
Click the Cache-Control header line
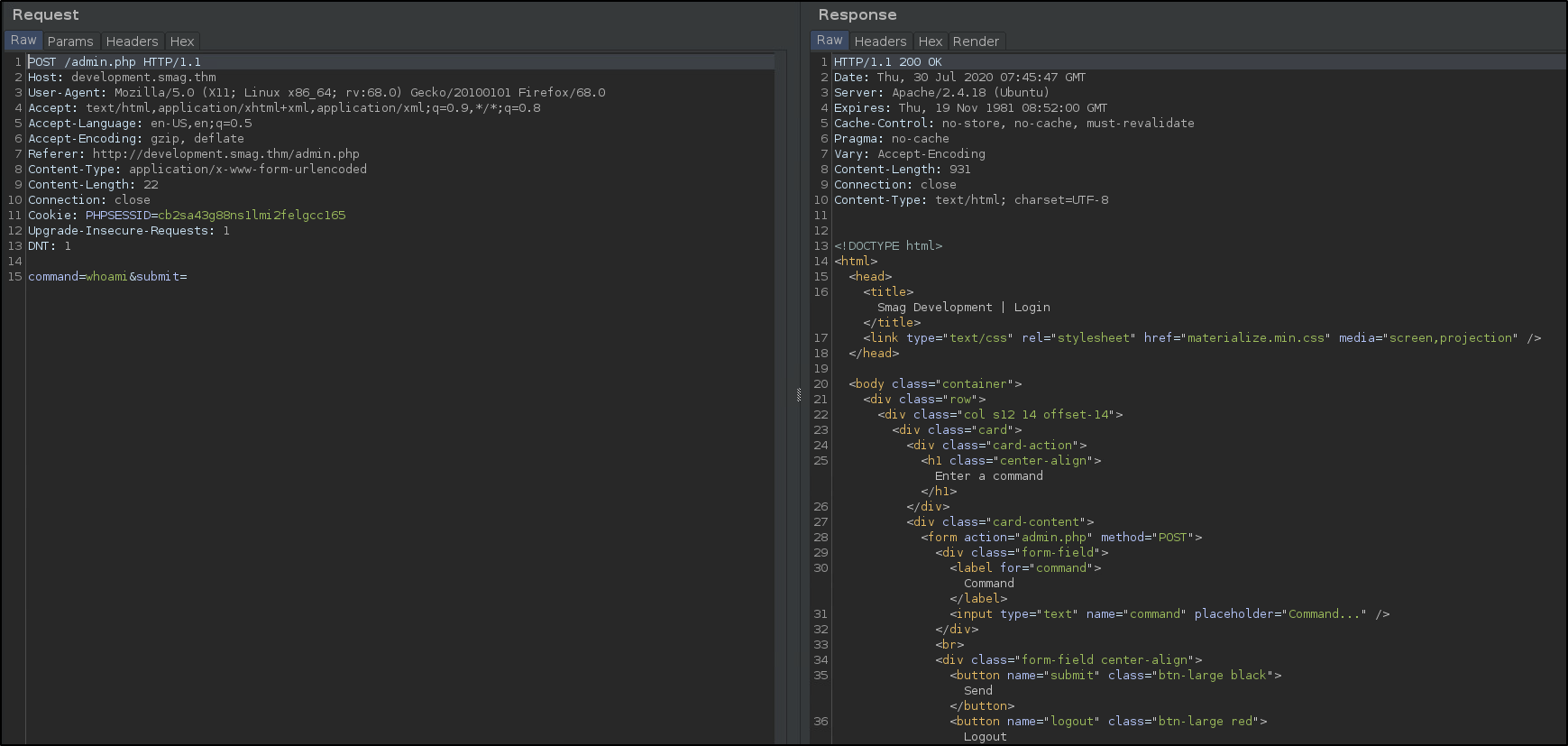1014,124
